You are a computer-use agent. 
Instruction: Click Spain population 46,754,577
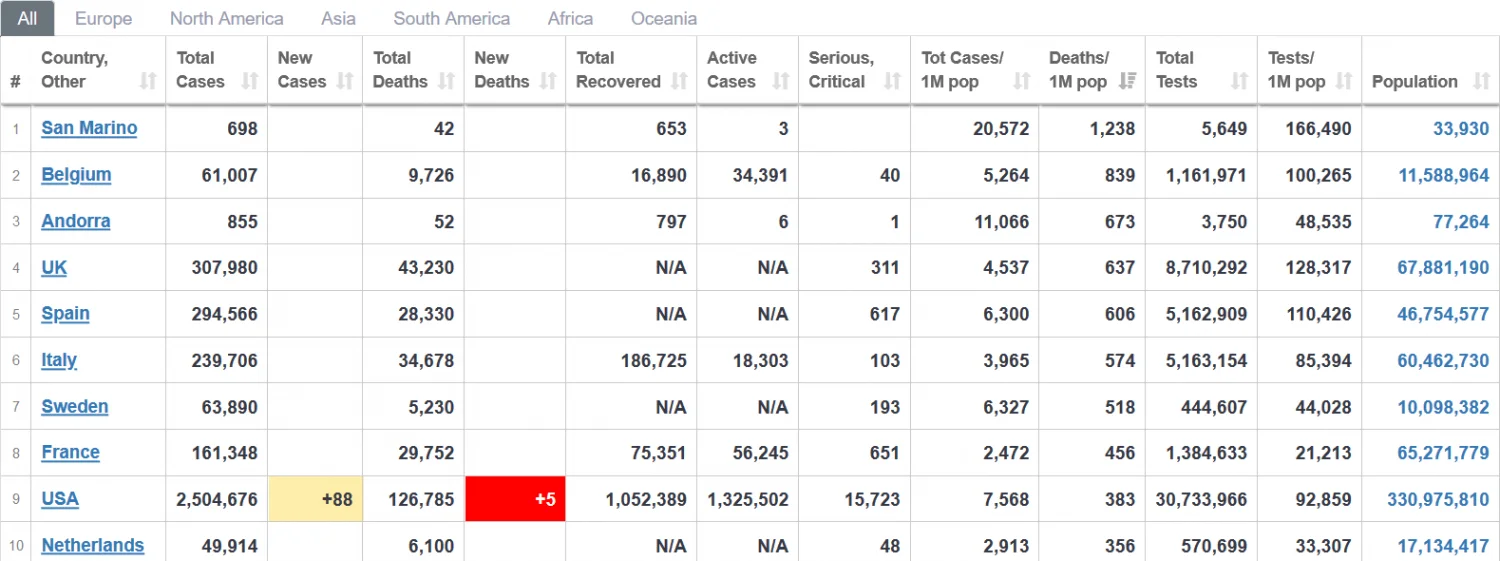click(x=1443, y=314)
